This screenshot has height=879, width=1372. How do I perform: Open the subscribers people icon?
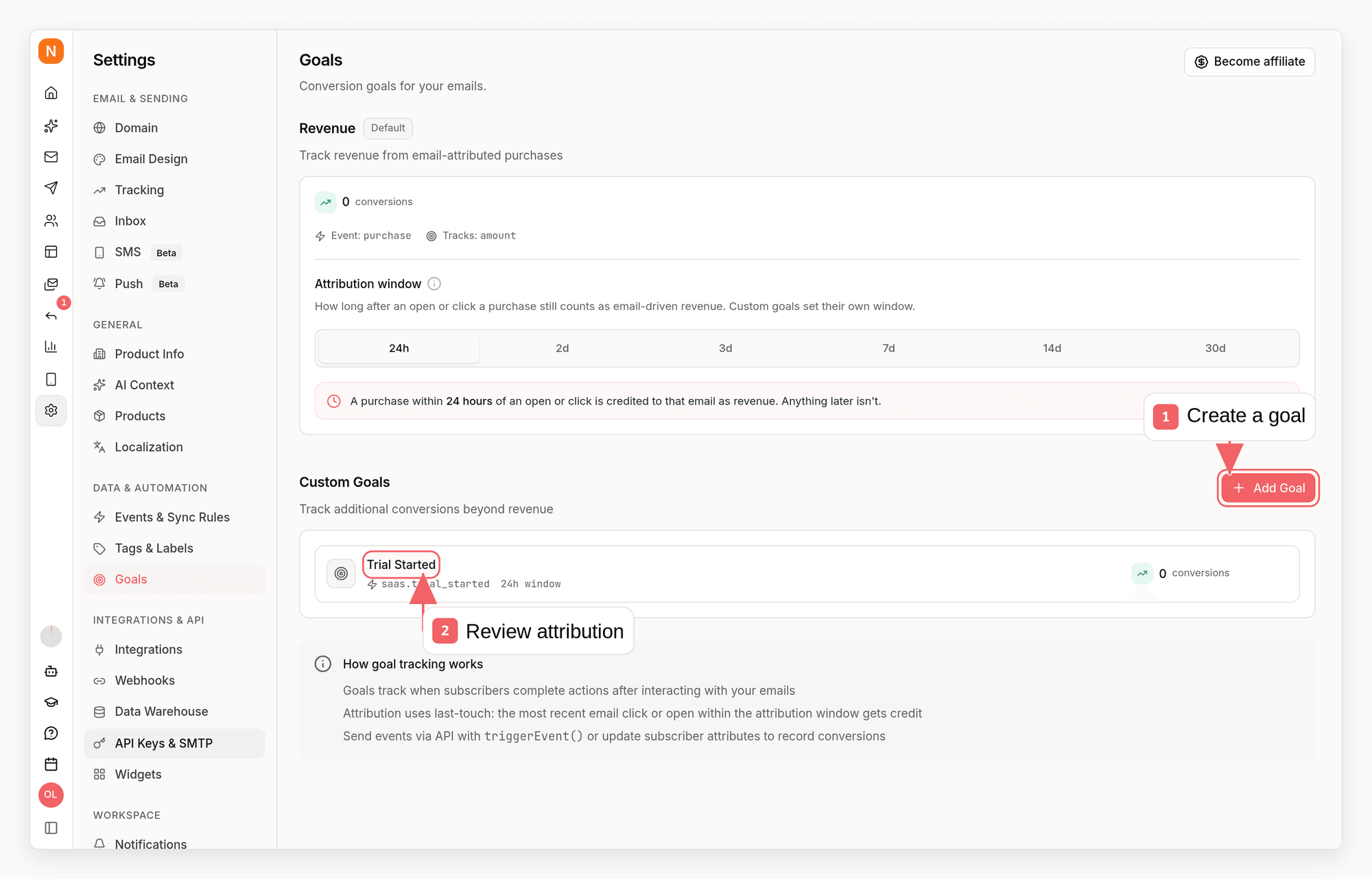point(51,221)
